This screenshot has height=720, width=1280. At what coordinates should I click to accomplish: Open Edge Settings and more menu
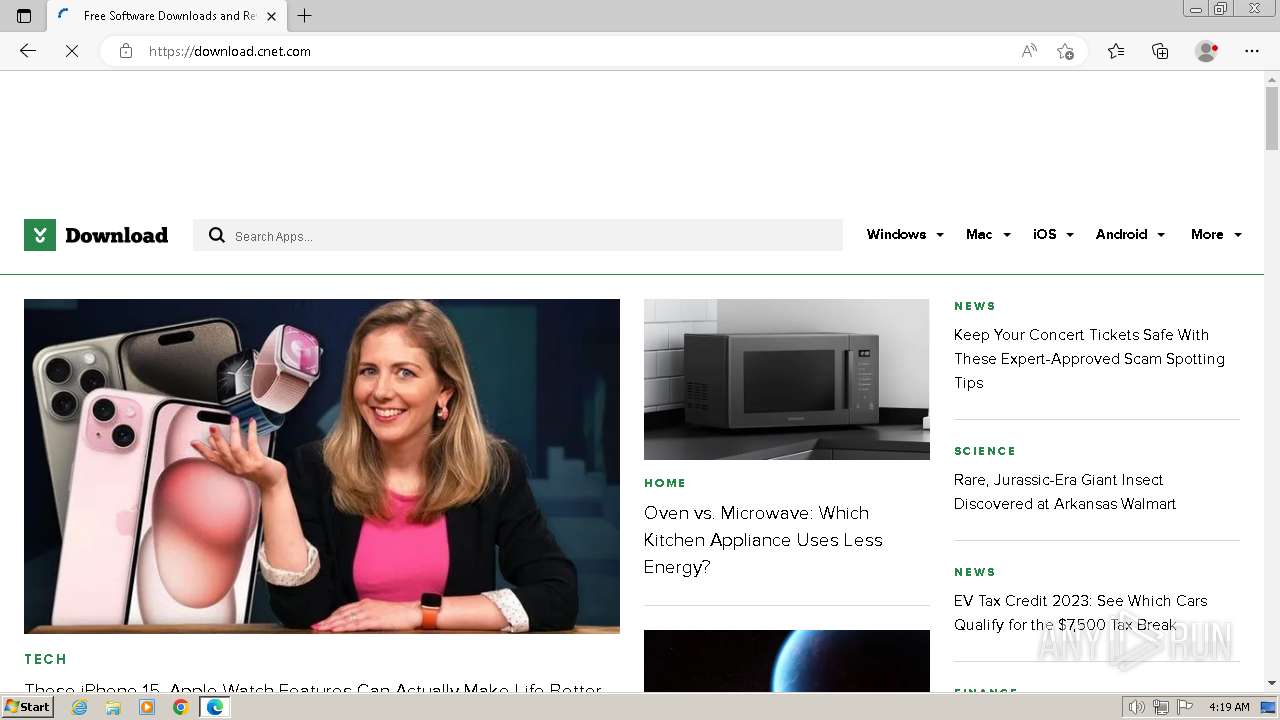coord(1252,51)
